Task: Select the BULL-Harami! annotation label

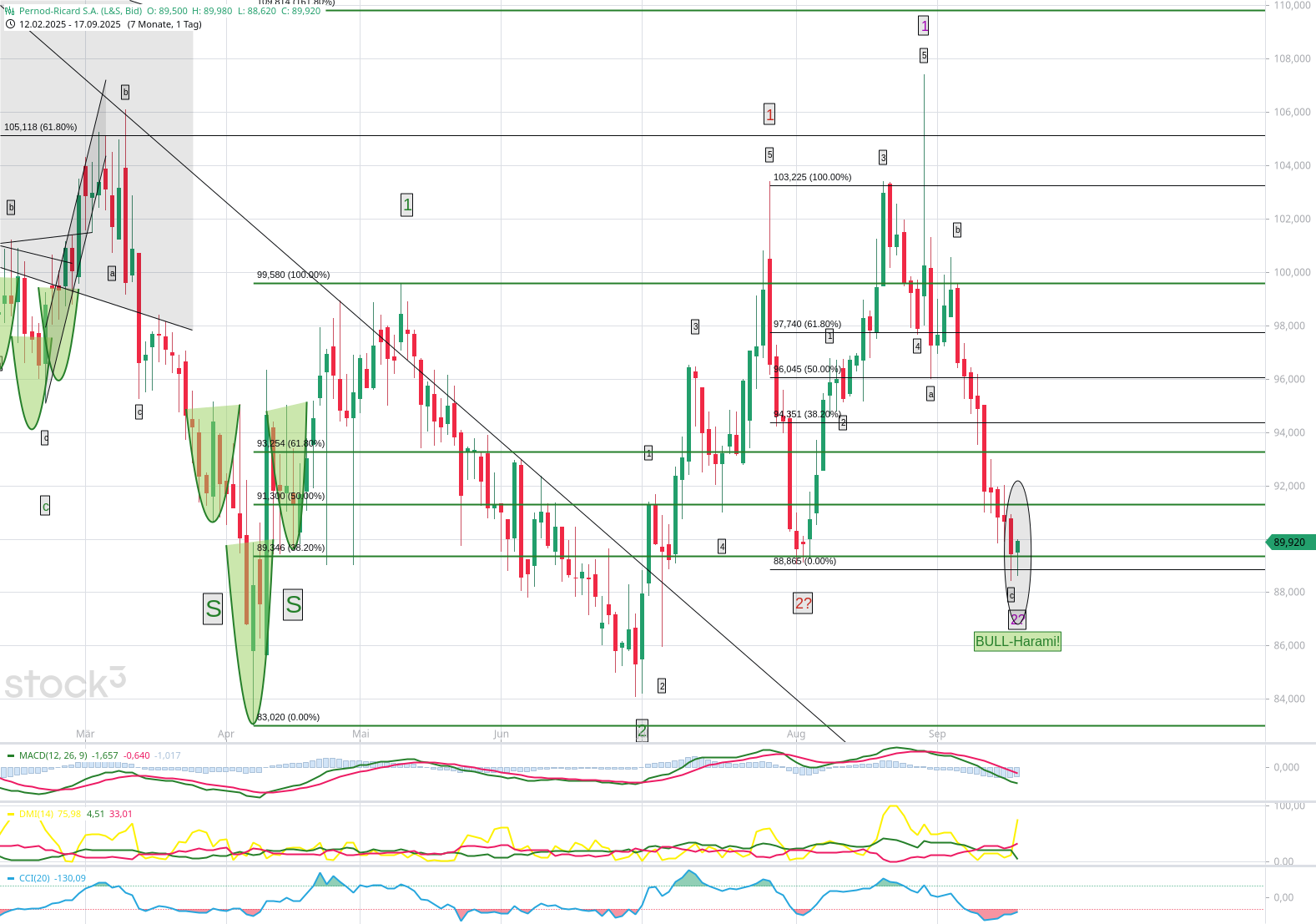Action: click(x=1017, y=642)
